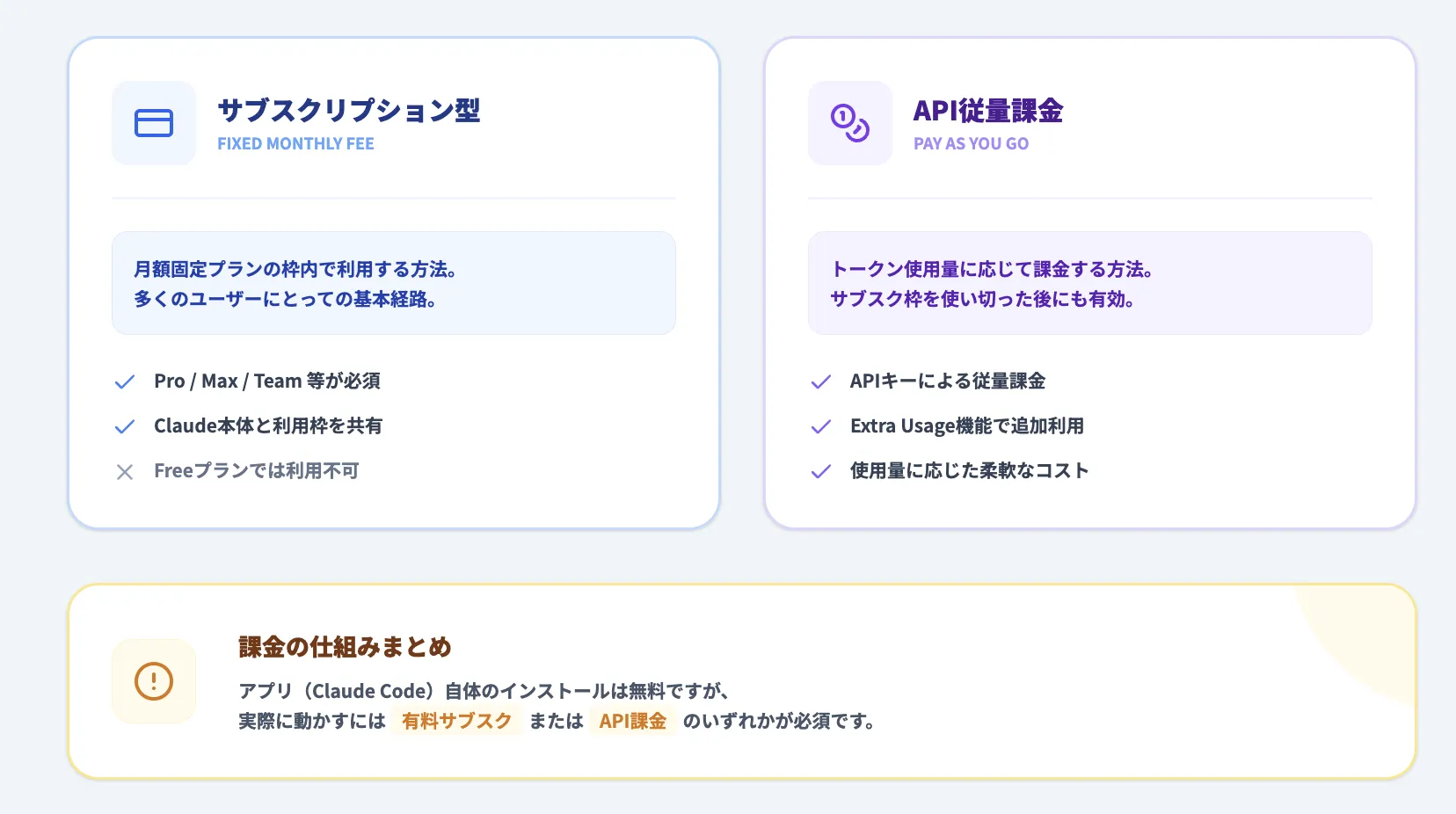1456x814 pixels.
Task: Select the pay-as-you-go coin icon
Action: [849, 123]
